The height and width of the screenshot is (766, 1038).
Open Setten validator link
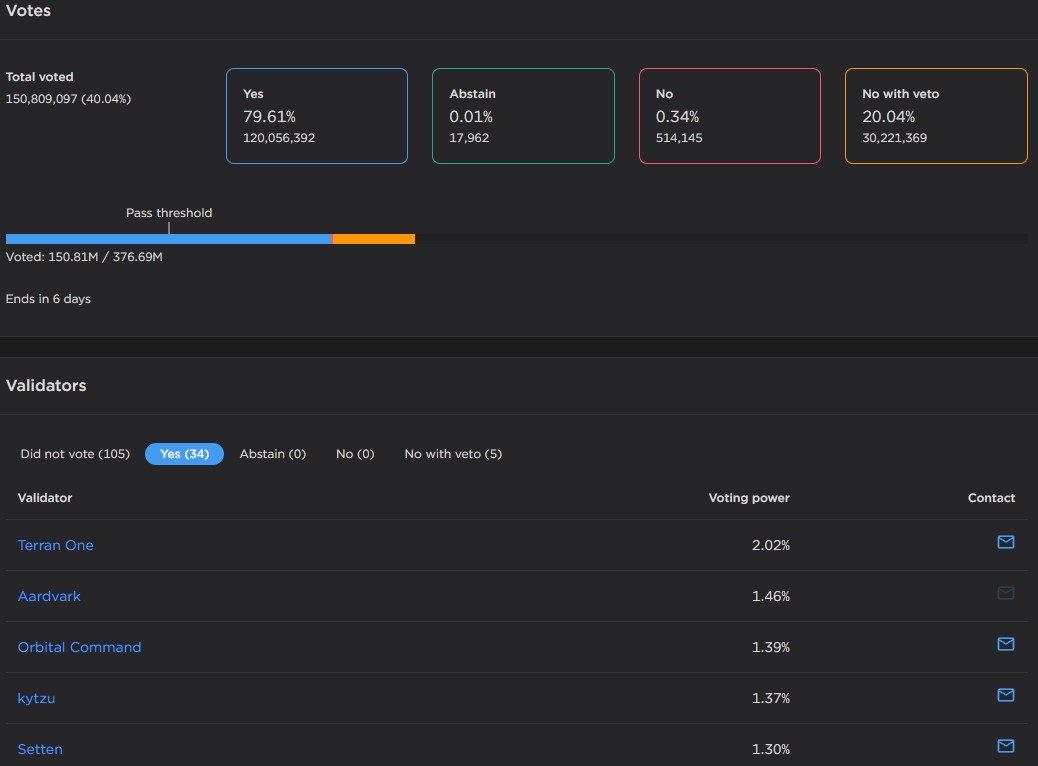pyautogui.click(x=40, y=749)
